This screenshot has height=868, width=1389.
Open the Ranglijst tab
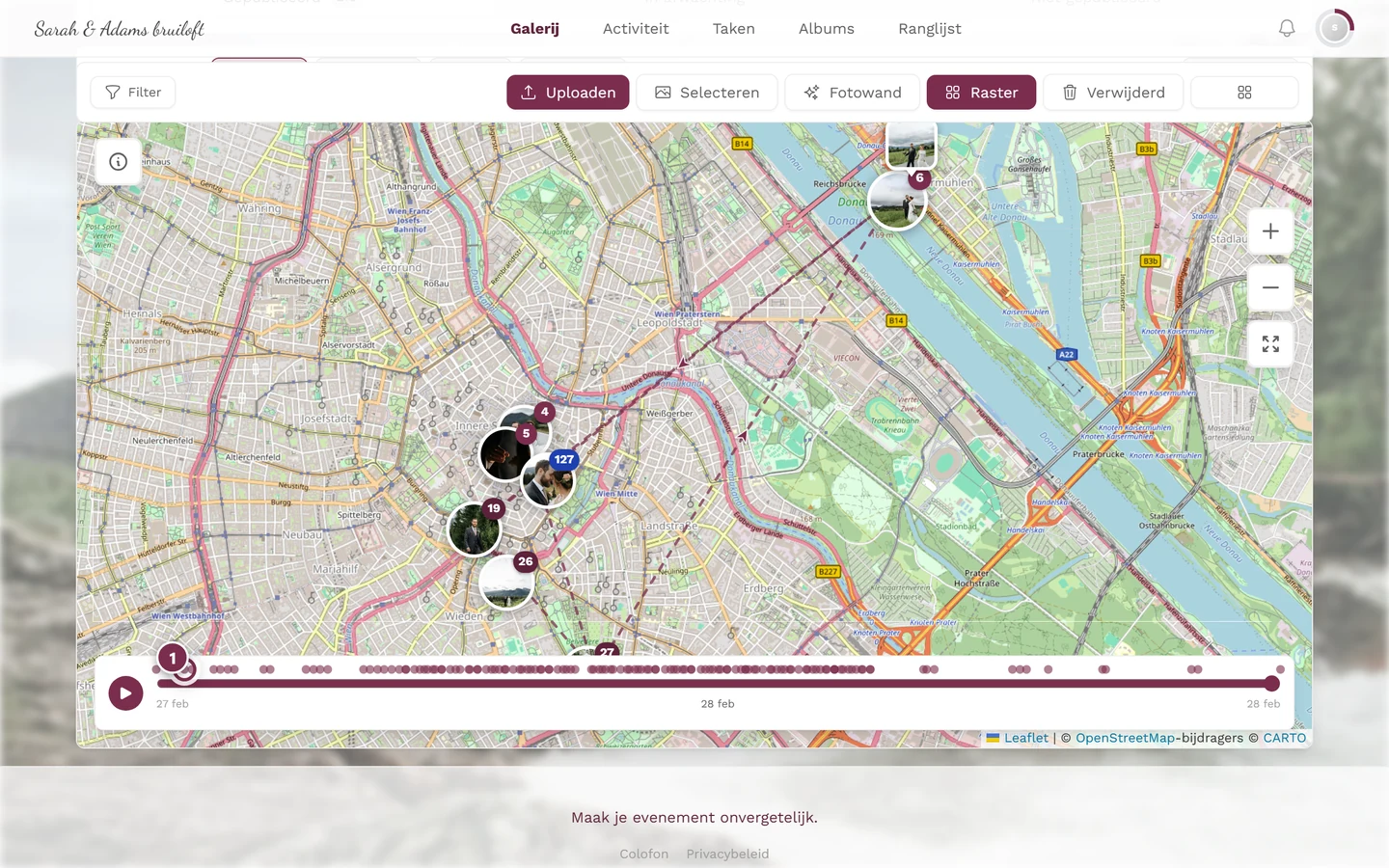(930, 29)
